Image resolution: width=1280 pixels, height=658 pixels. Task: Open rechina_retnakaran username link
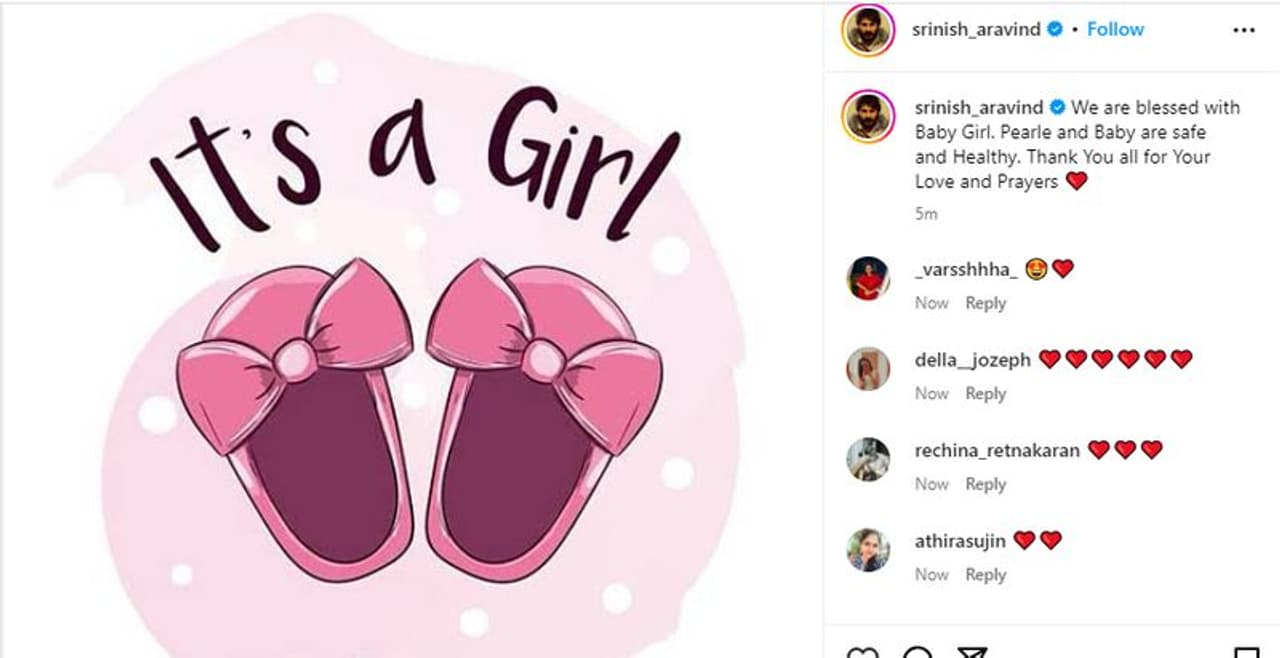click(996, 451)
